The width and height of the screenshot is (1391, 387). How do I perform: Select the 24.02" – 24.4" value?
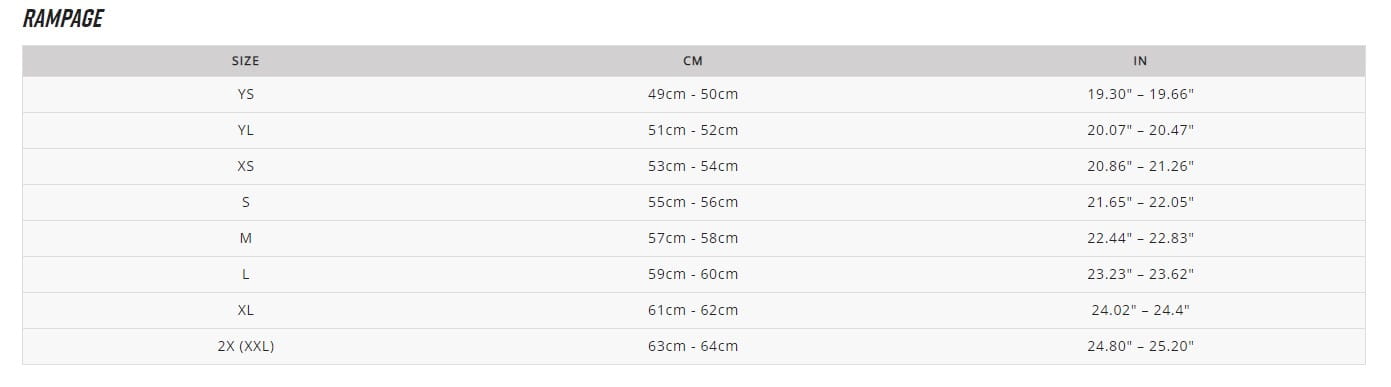[1140, 310]
